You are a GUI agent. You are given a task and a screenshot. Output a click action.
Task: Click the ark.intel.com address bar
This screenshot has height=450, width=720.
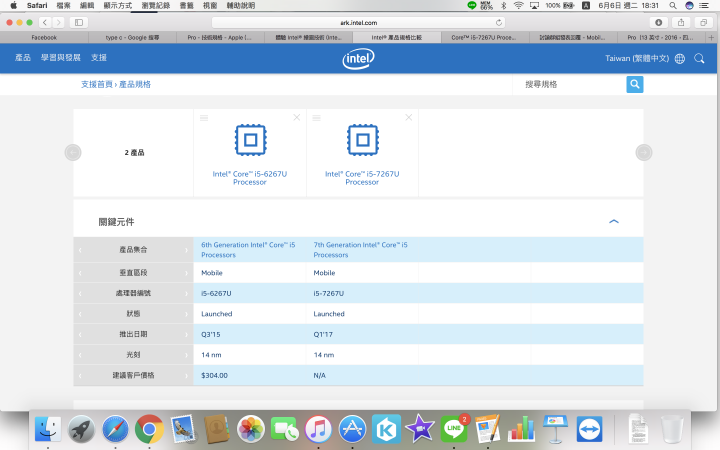click(x=358, y=22)
